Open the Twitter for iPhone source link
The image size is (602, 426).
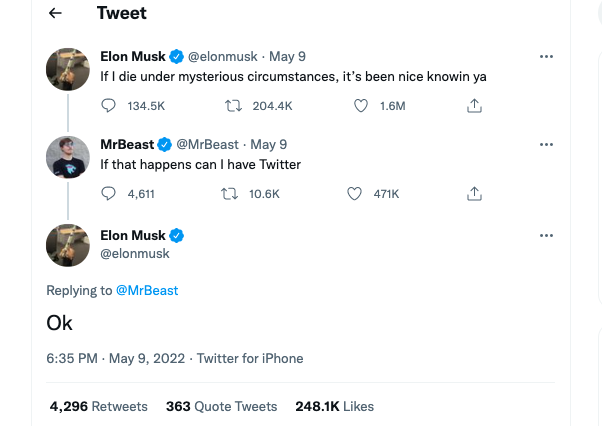click(x=250, y=358)
